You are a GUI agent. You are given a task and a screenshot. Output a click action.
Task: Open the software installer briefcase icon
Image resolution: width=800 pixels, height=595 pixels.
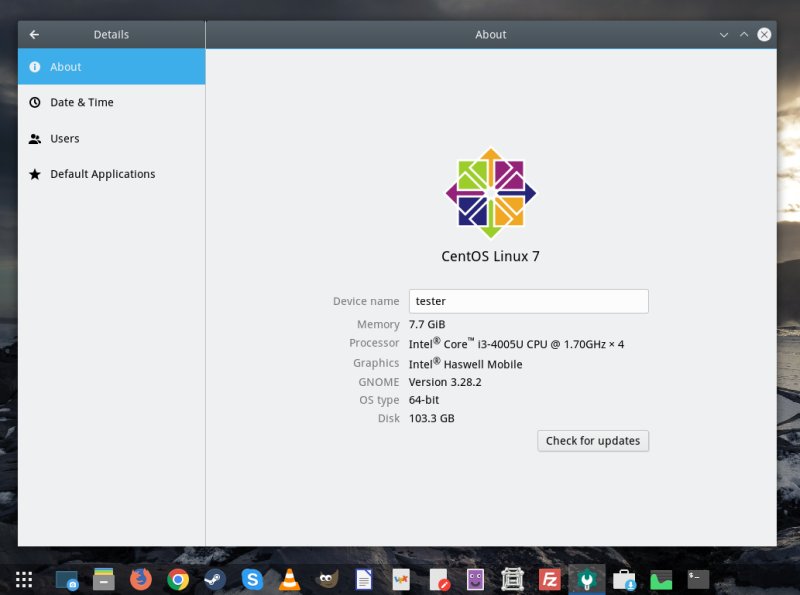[624, 580]
